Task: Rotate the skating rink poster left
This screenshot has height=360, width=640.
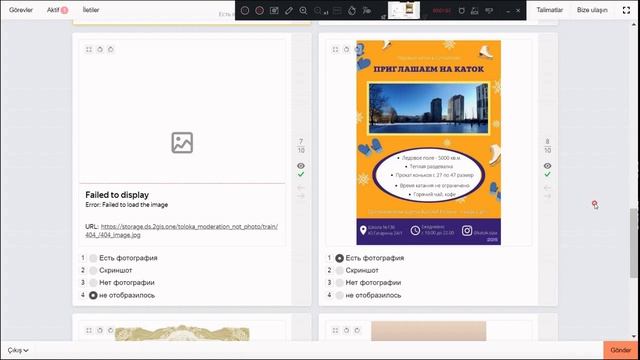Action: click(x=347, y=49)
